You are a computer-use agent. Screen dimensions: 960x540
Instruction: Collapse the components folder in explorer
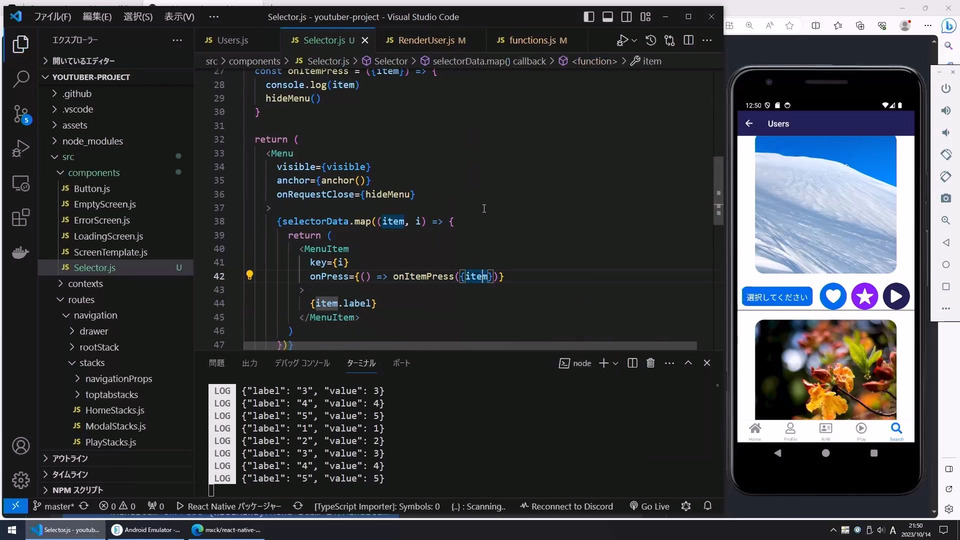94,173
